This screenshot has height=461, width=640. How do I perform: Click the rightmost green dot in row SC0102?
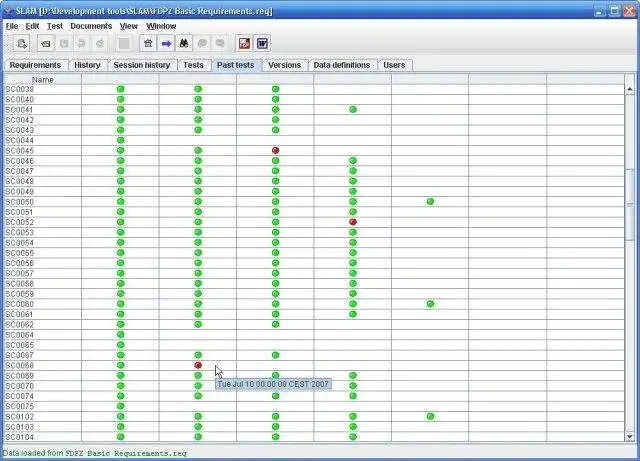(430, 416)
